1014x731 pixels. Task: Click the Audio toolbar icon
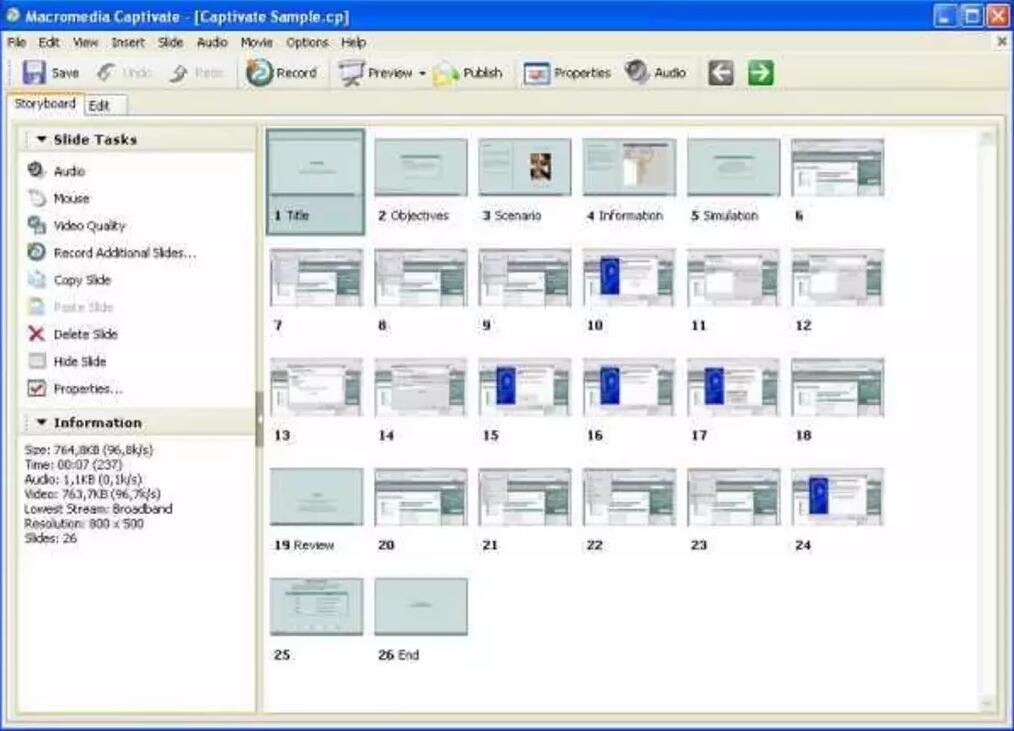click(x=637, y=72)
